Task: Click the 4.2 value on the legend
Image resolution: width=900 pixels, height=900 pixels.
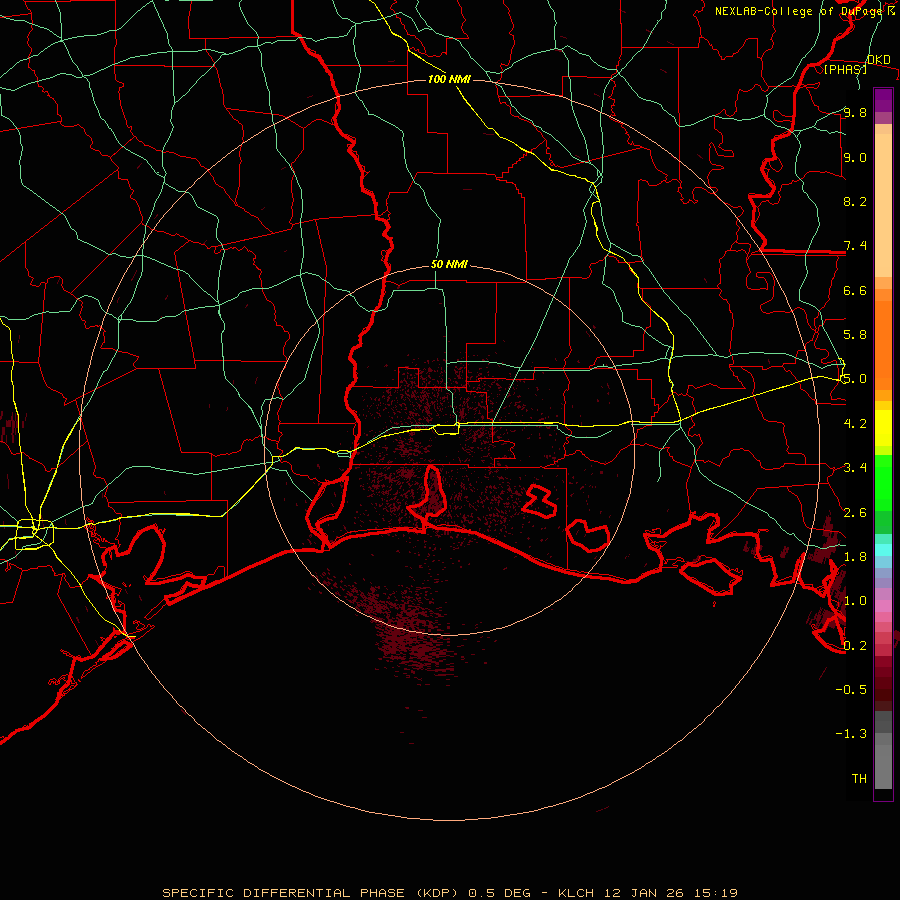Action: pos(855,424)
